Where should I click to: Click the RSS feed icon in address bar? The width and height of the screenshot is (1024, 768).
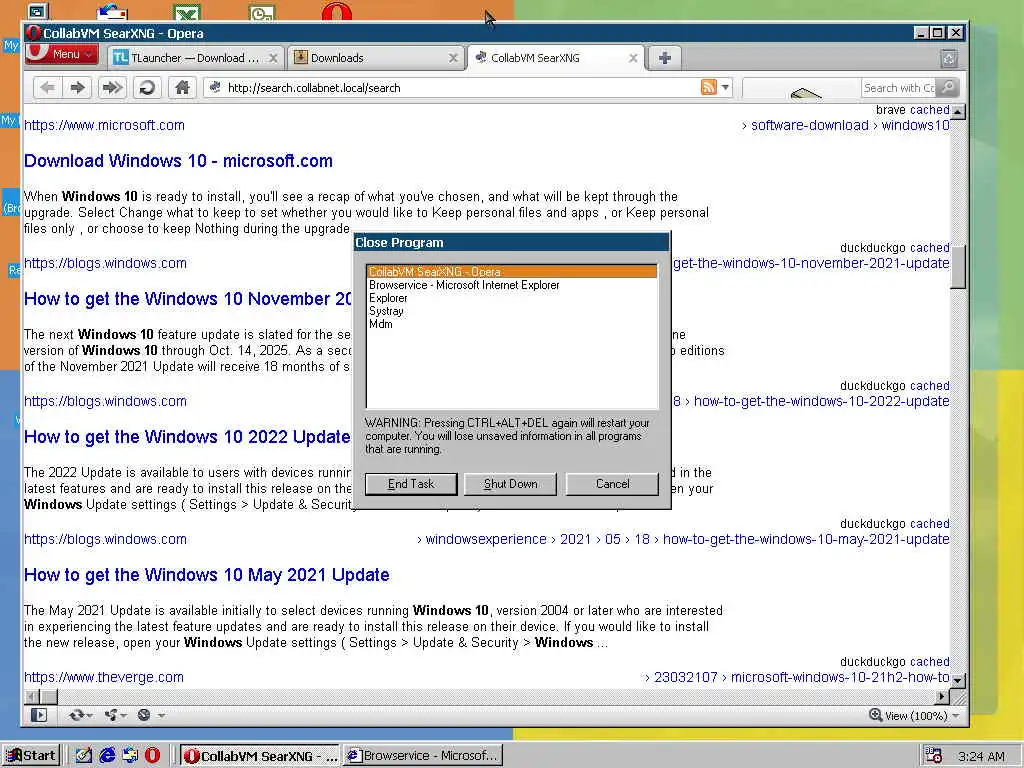coord(709,87)
